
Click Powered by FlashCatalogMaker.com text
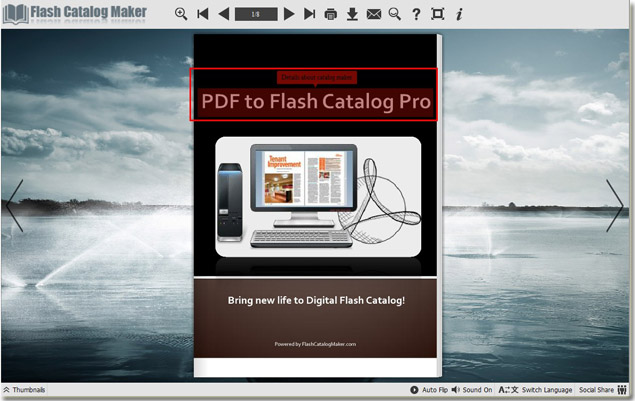[315, 344]
